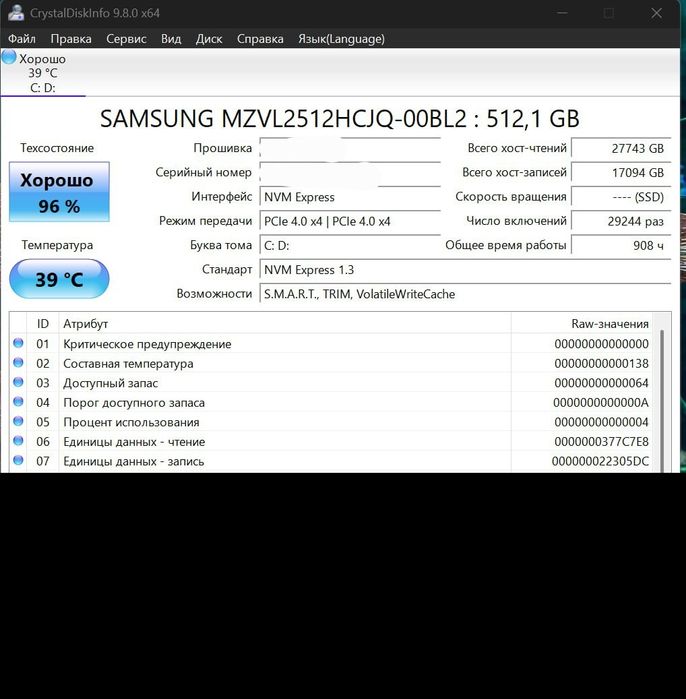Minimize the CrystalDiskInfo window

(x=563, y=13)
